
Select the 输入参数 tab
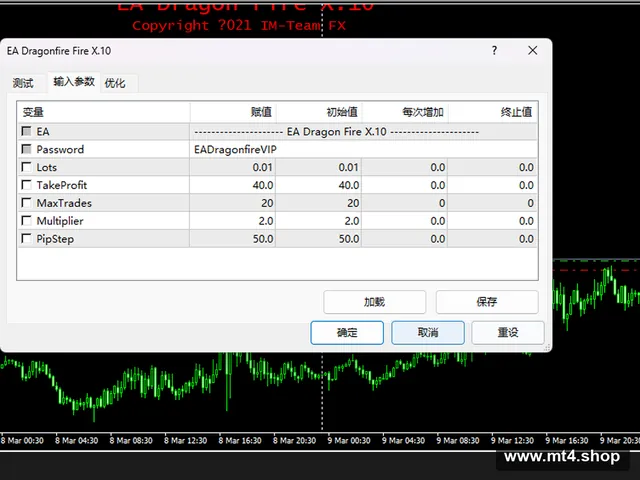point(74,82)
